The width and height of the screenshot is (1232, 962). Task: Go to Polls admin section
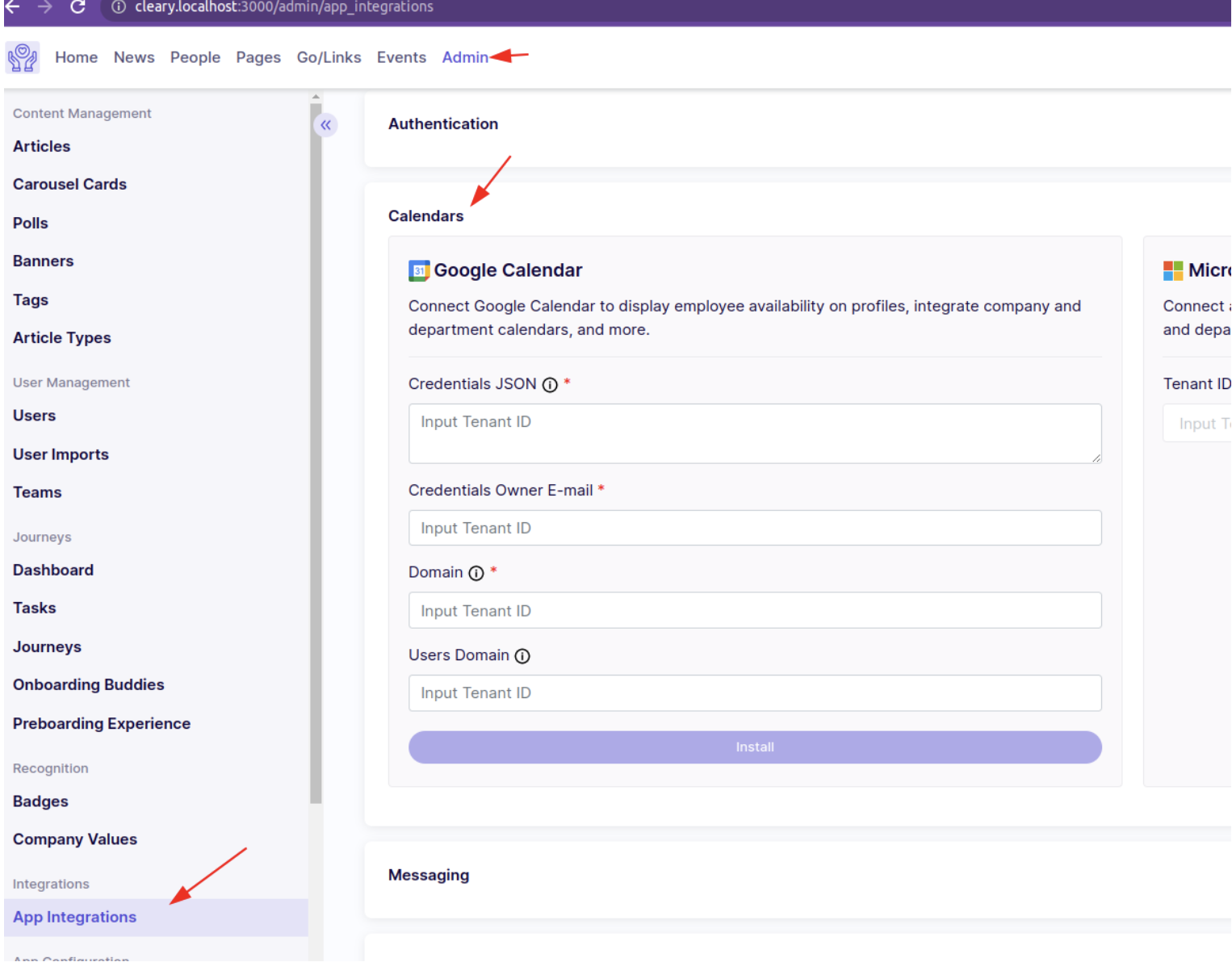(x=31, y=223)
